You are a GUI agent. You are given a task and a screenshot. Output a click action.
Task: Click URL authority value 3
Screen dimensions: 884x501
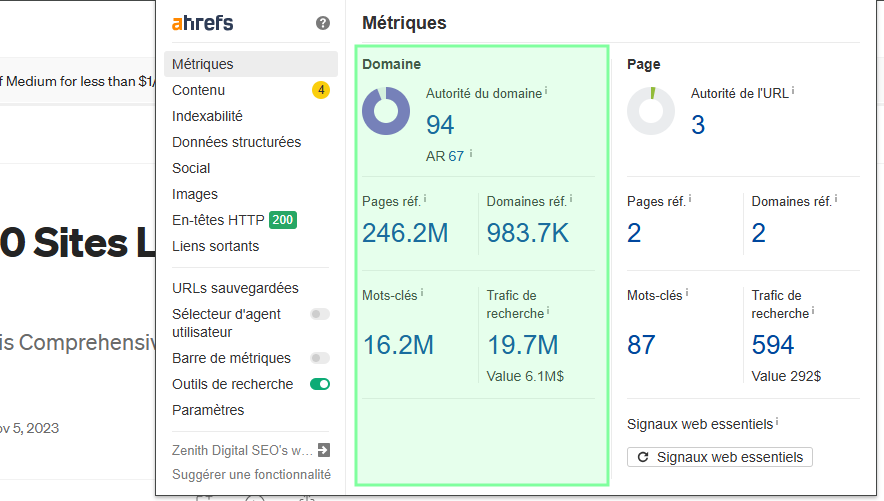click(698, 125)
